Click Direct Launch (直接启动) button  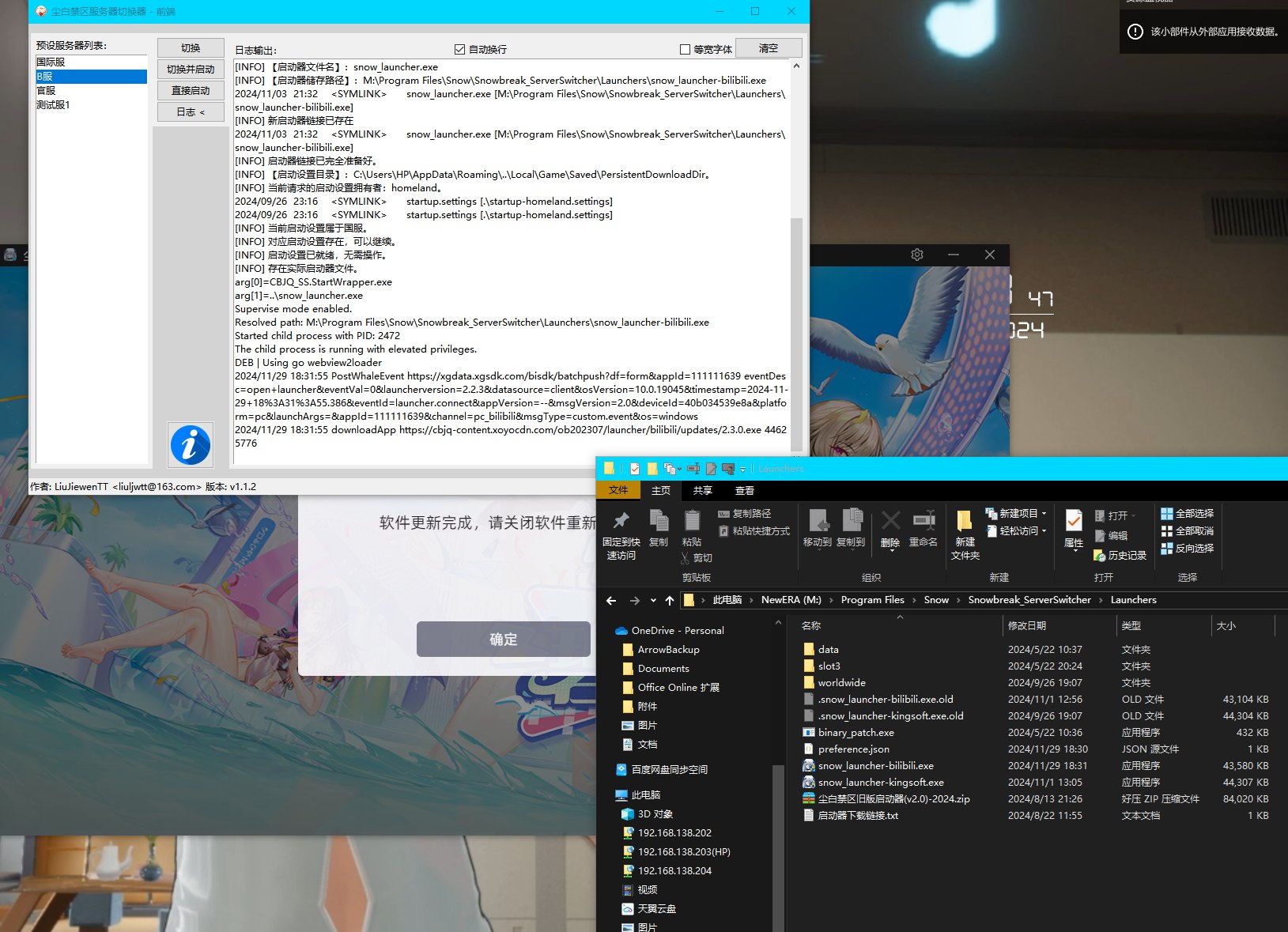pos(191,90)
